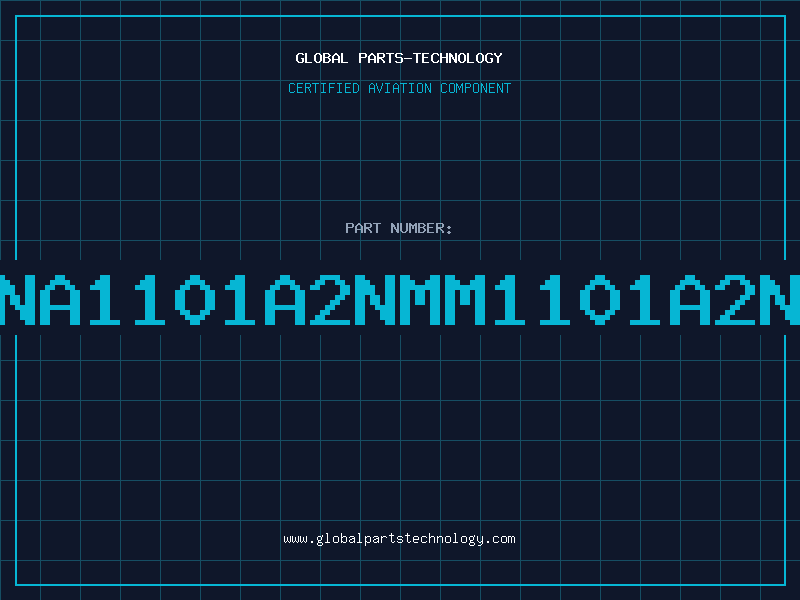Screen dimensions: 800x600
Task: Open the www.globalpartstechnology.com link
Action: pyautogui.click(x=399, y=539)
